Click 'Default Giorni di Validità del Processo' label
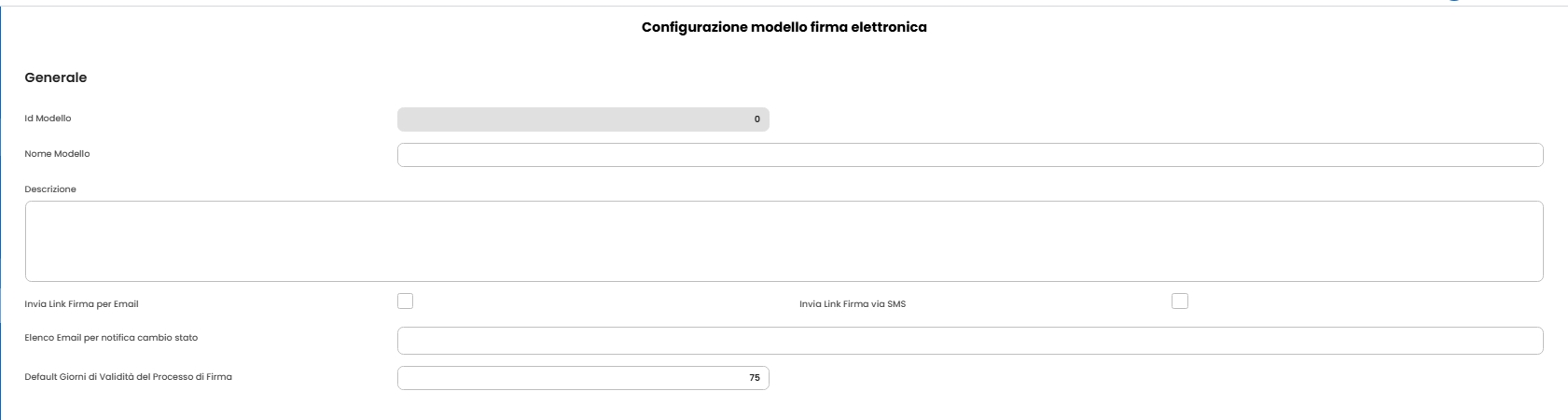Viewport: 1568px width, 420px height. (x=128, y=377)
